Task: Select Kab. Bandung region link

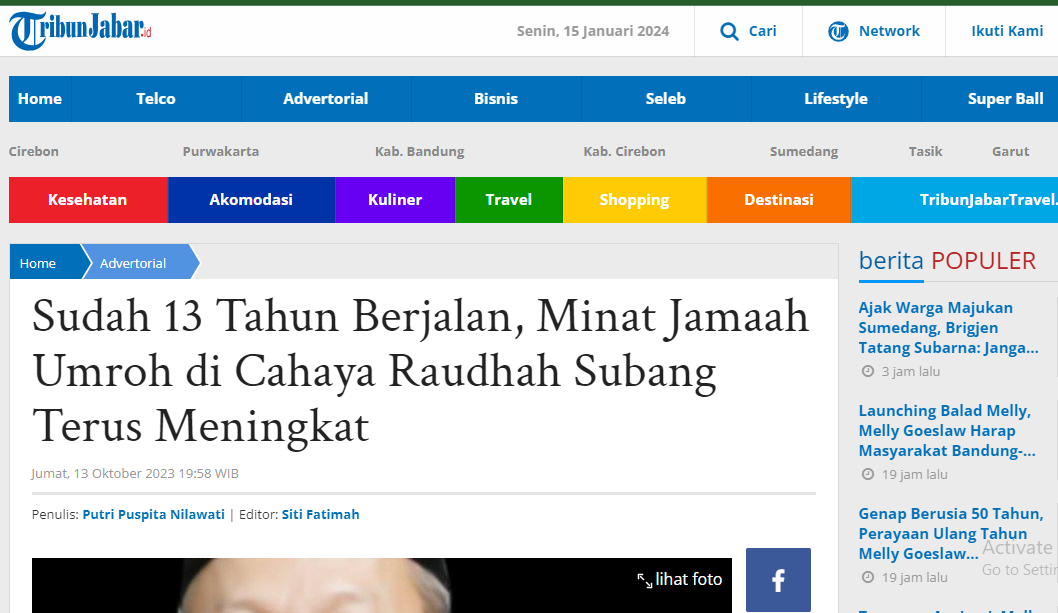Action: [x=420, y=151]
